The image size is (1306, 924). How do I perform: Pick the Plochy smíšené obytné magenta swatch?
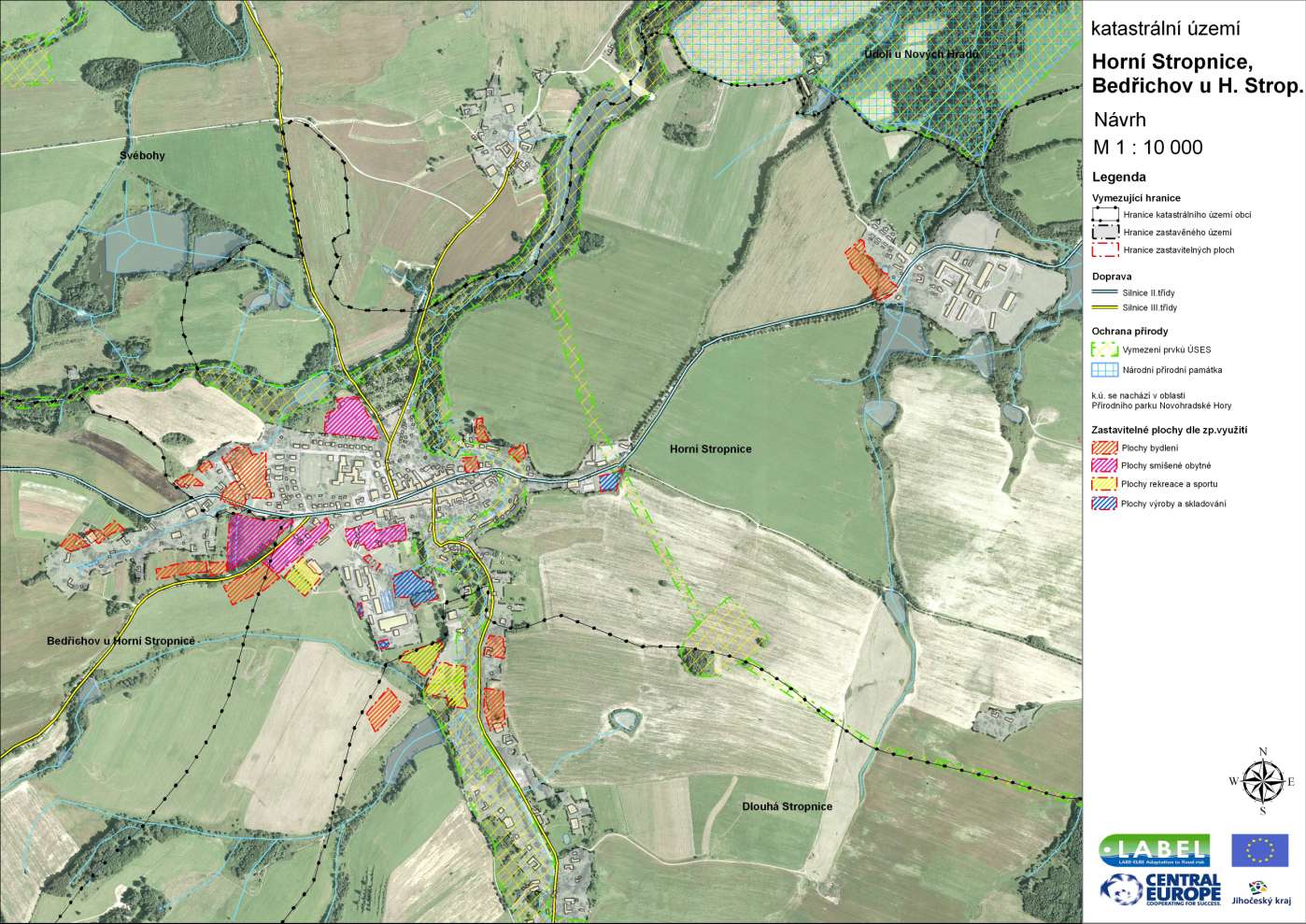point(1104,465)
